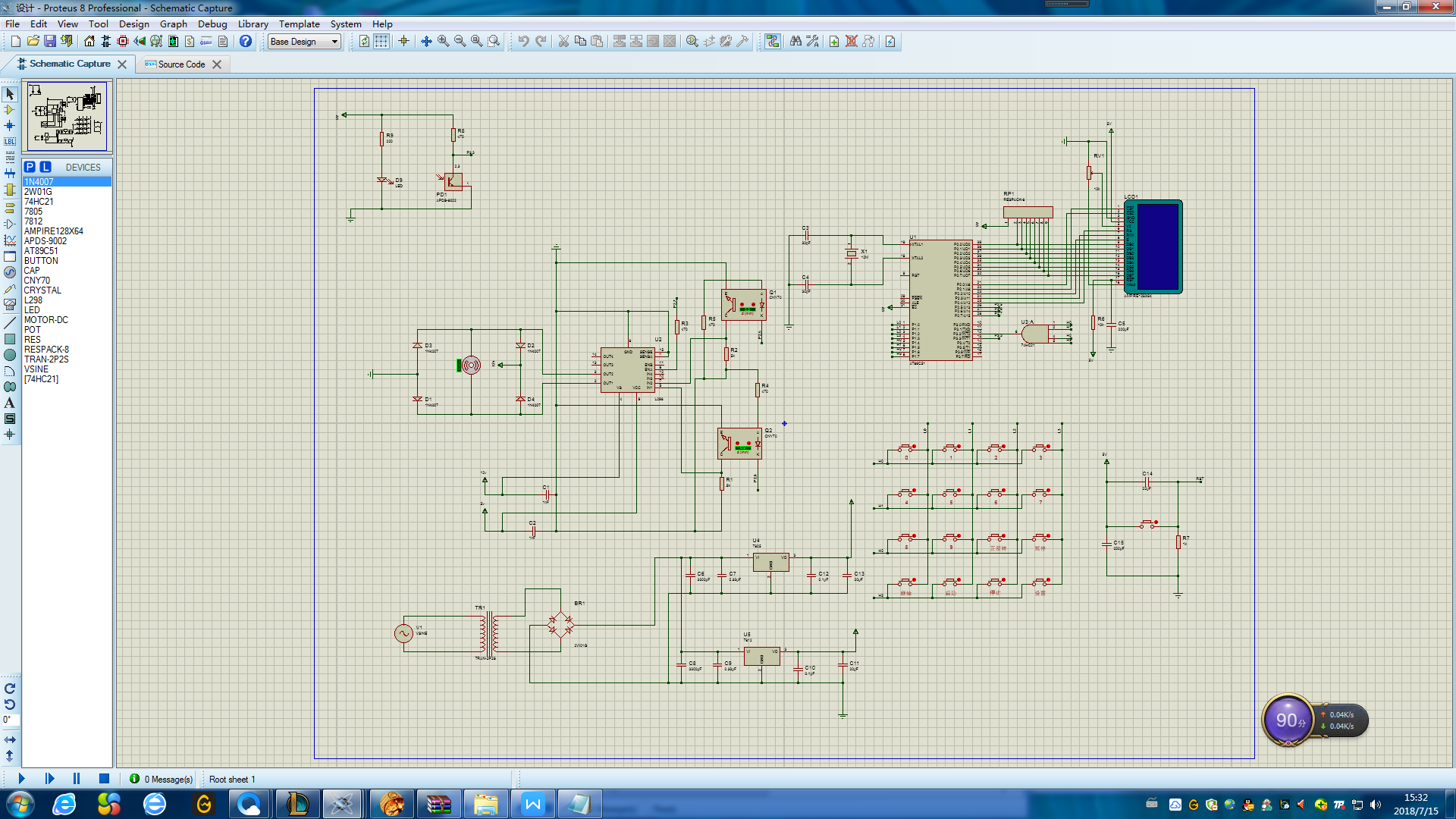
Task: Start the simulation with the play button
Action: (21, 779)
